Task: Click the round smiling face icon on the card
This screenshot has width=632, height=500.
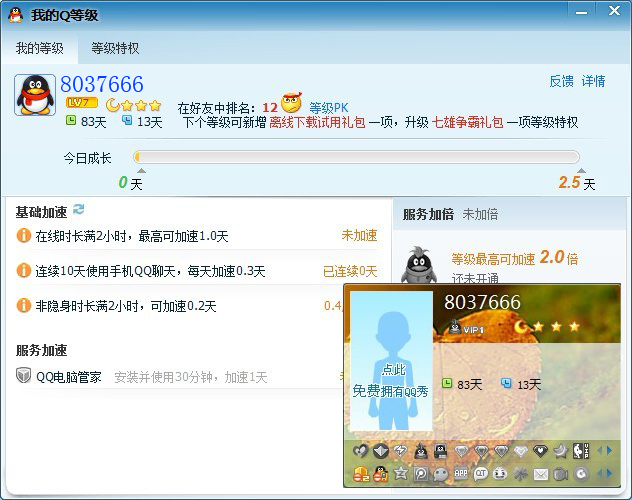Action: pos(500,473)
